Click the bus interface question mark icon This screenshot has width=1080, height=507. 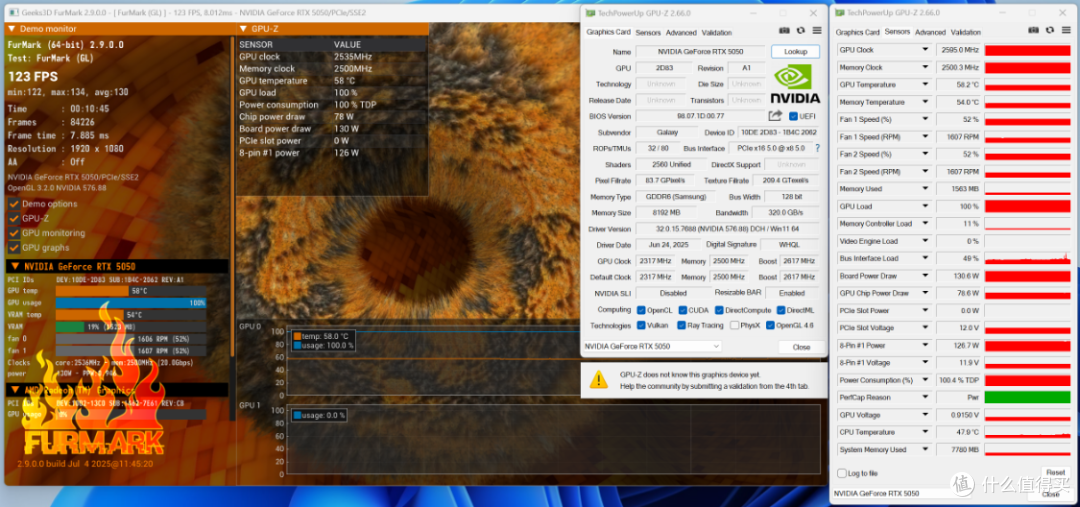pyautogui.click(x=818, y=148)
